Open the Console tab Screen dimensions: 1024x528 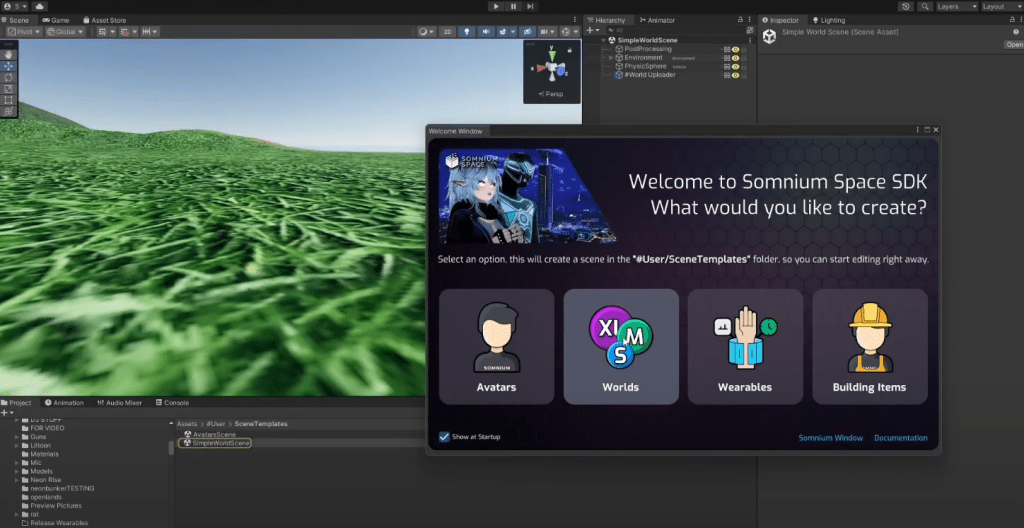[x=170, y=403]
